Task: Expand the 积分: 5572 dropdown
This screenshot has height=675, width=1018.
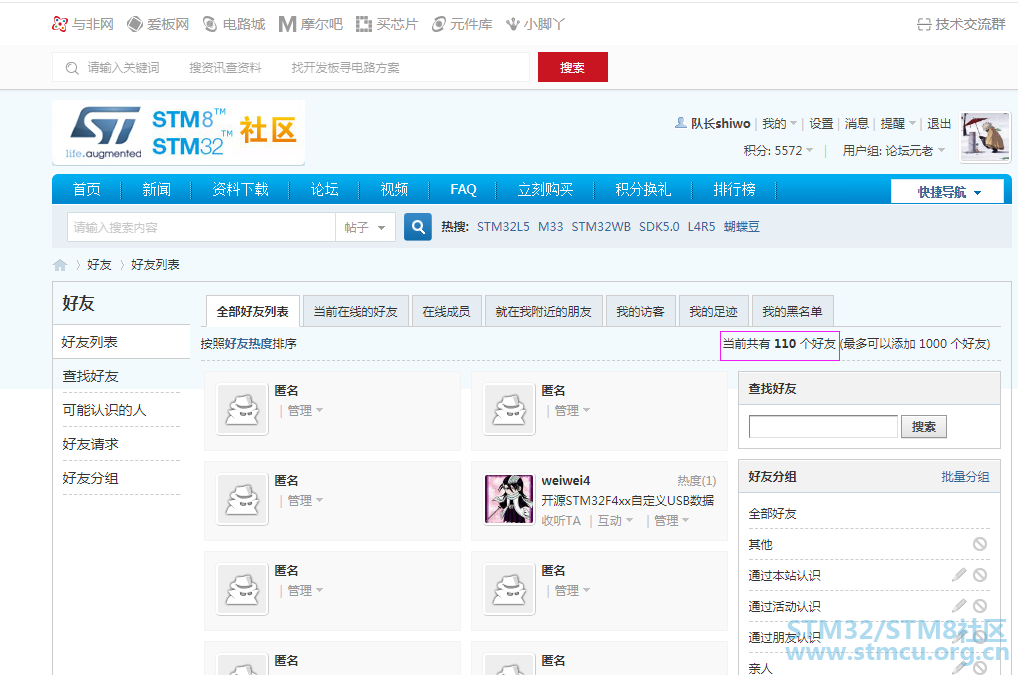Action: click(x=778, y=151)
